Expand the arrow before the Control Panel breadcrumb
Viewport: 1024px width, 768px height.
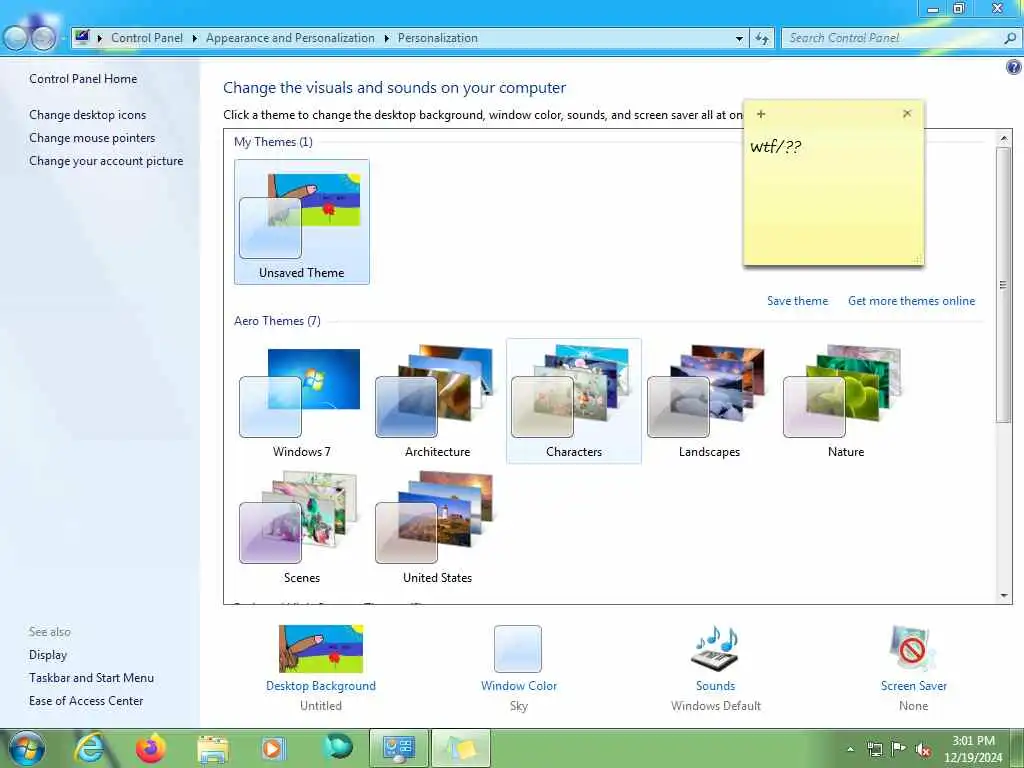[x=99, y=39]
